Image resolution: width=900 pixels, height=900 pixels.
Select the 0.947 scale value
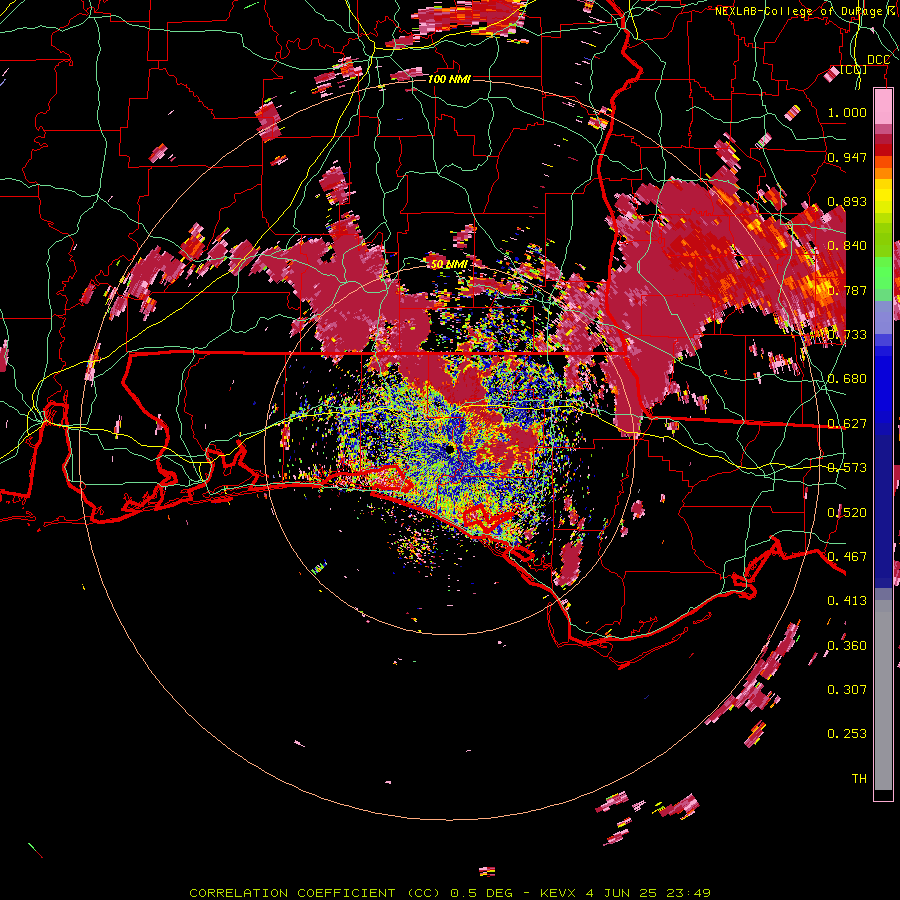coord(847,157)
